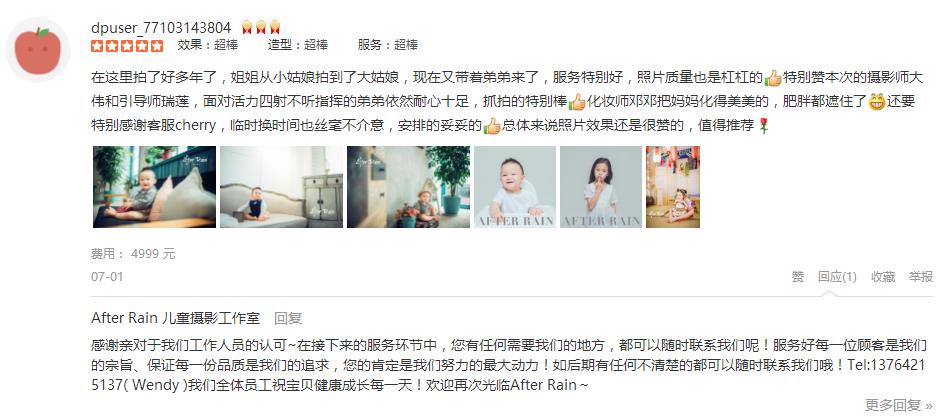This screenshot has width=938, height=417.
Task: Click the red apple user avatar
Action: (38, 50)
